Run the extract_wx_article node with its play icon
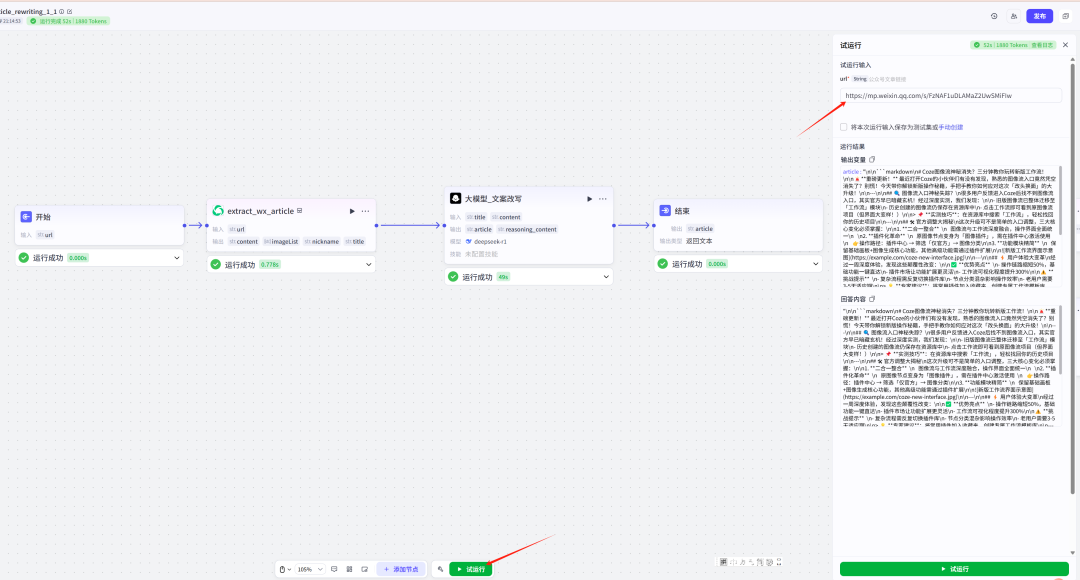Image resolution: width=1080 pixels, height=580 pixels. 352,211
